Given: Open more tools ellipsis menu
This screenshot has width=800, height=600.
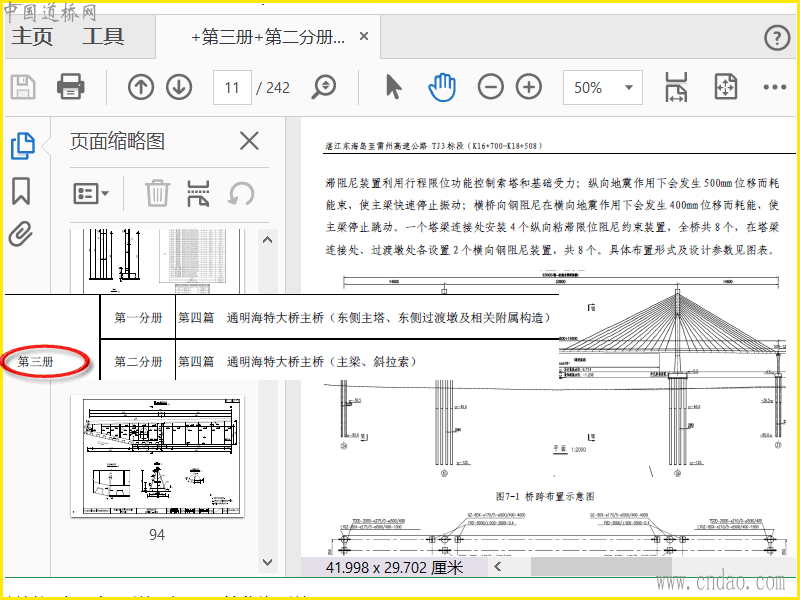Looking at the screenshot, I should tap(774, 87).
